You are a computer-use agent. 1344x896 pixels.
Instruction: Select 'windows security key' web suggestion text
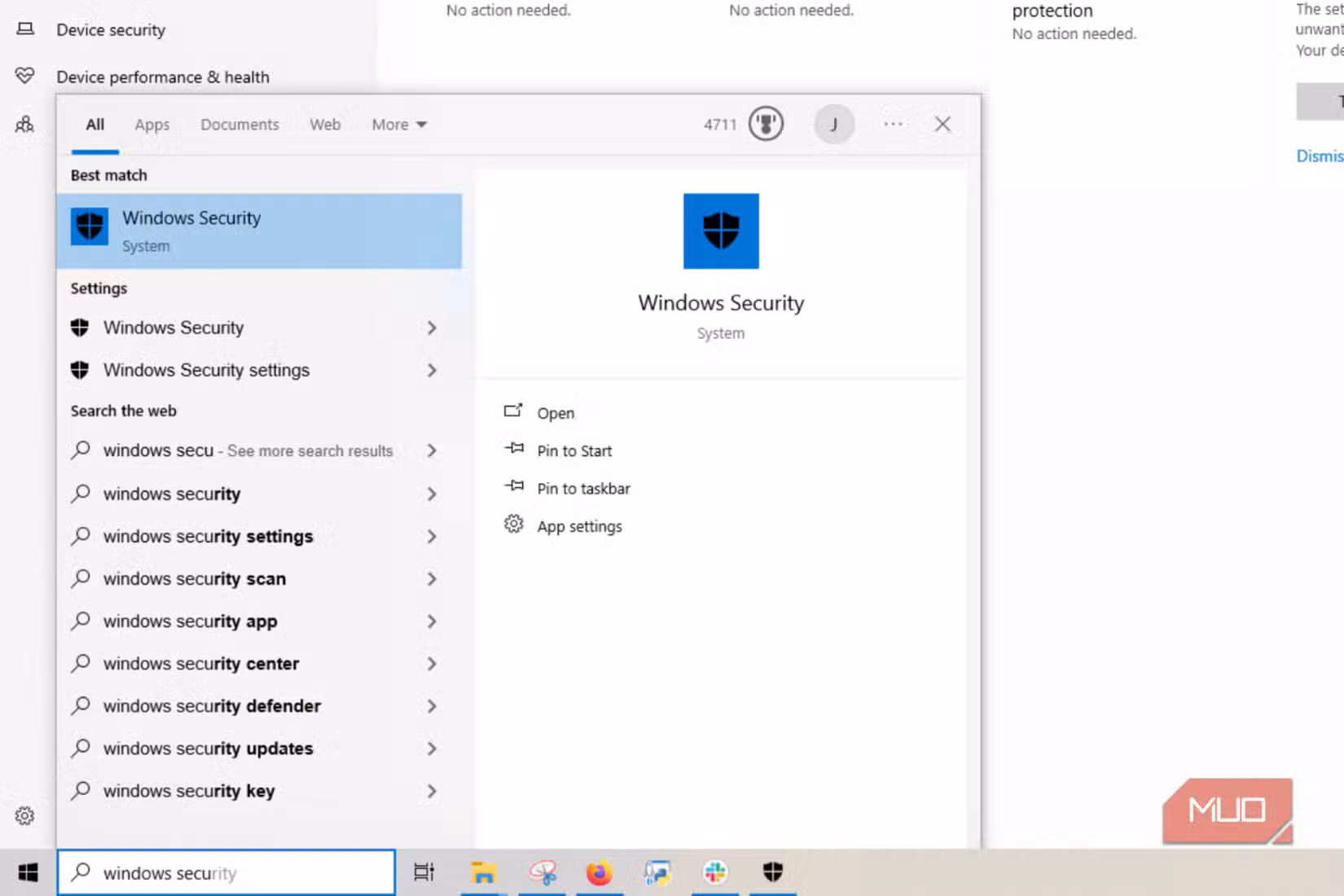[189, 791]
